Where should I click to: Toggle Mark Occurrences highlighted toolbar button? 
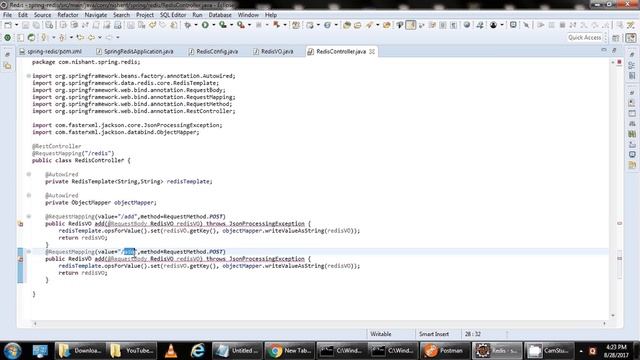tap(411, 25)
